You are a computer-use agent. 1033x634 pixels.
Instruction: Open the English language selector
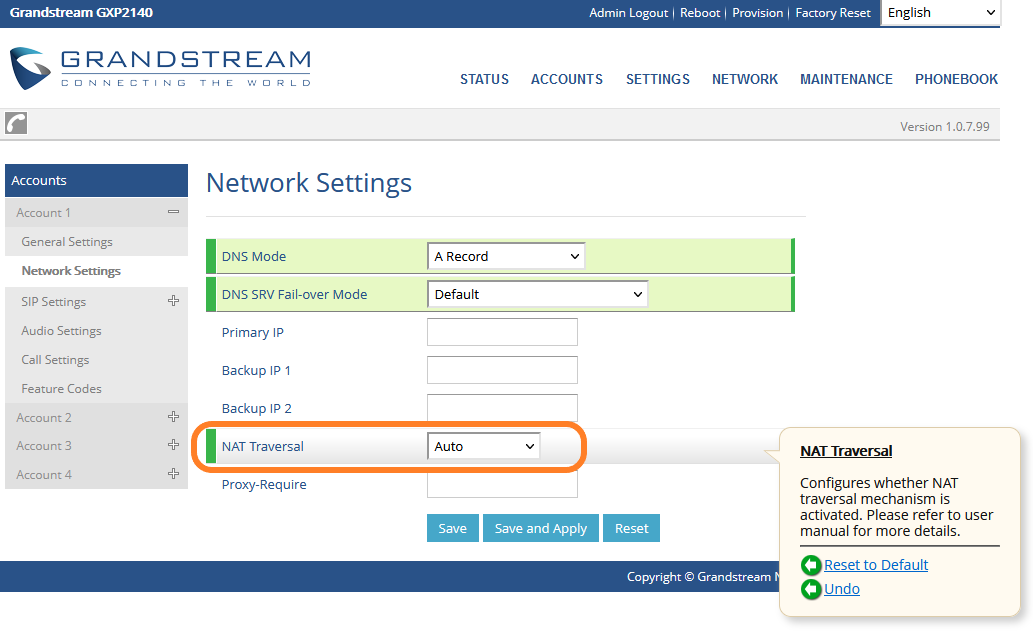click(x=940, y=13)
